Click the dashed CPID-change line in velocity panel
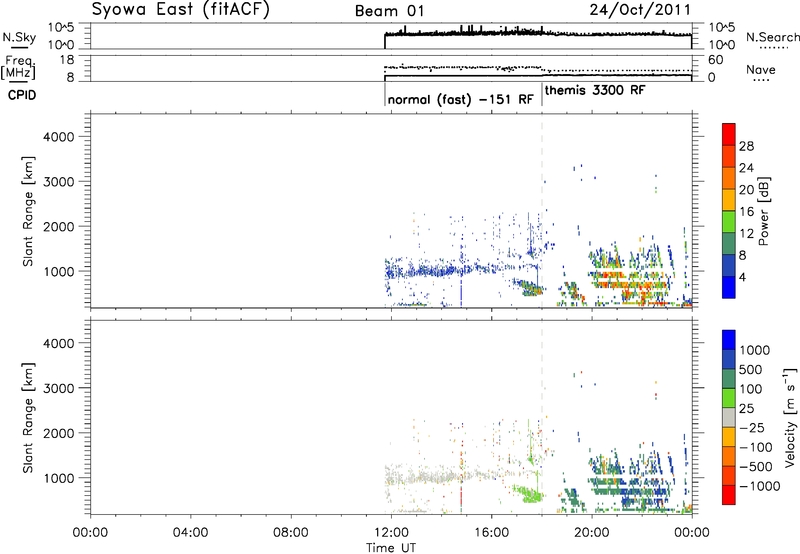This screenshot has height=554, width=800. tap(542, 417)
